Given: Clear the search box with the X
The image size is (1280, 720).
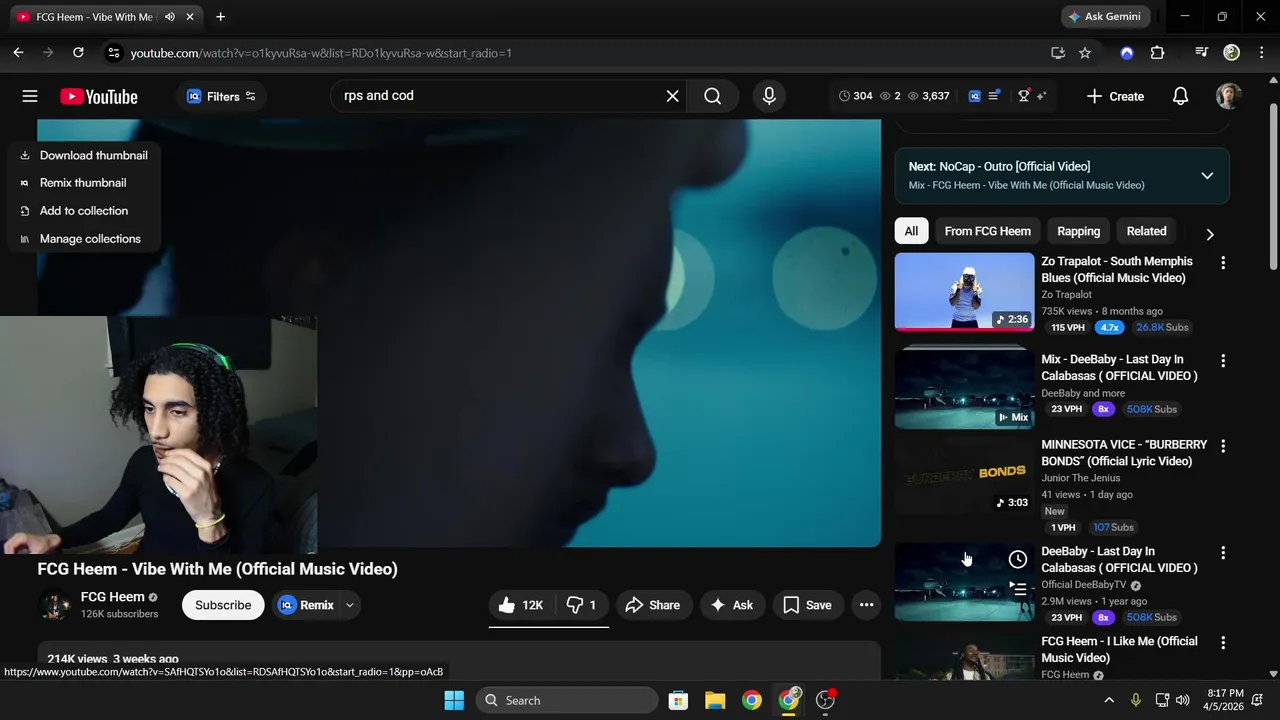Looking at the screenshot, I should coord(672,96).
